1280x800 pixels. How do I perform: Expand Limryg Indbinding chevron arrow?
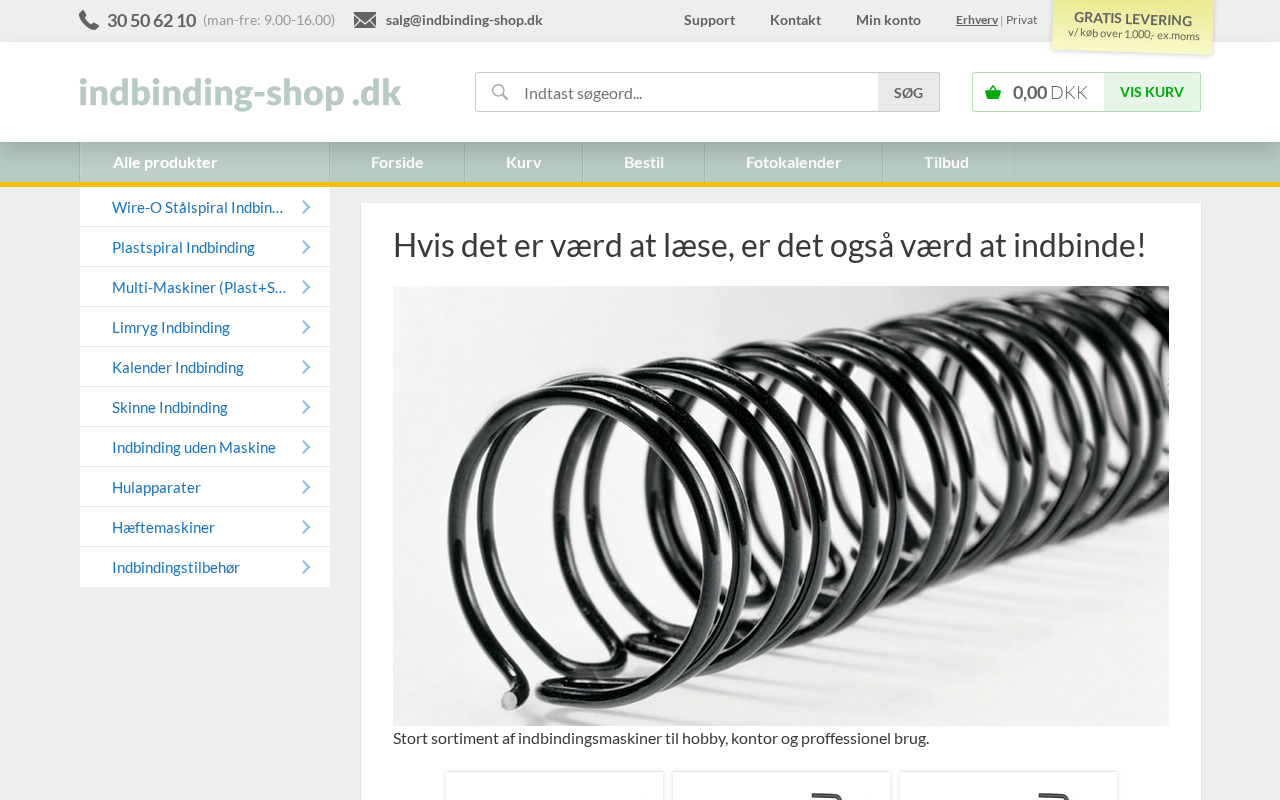306,327
